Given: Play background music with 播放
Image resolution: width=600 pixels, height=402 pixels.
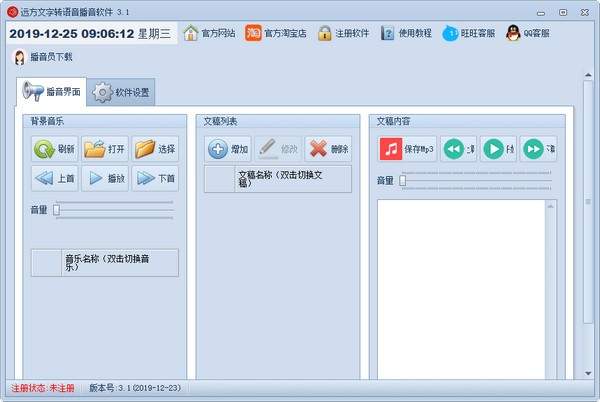Looking at the screenshot, I should [105, 179].
